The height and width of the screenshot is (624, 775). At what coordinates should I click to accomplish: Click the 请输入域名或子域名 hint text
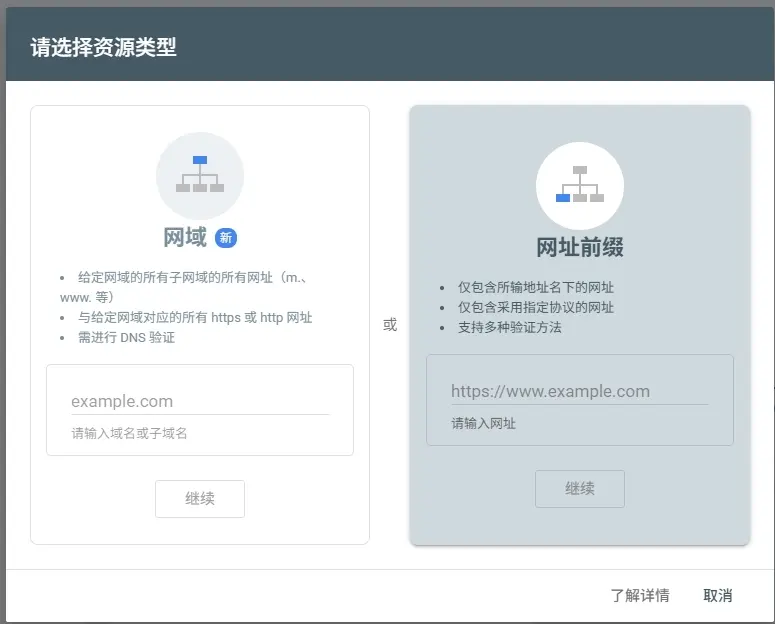pos(129,433)
